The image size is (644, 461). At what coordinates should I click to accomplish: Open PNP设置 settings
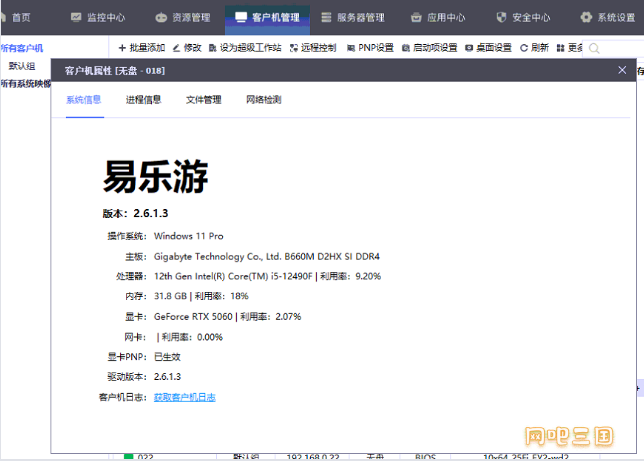[370, 48]
